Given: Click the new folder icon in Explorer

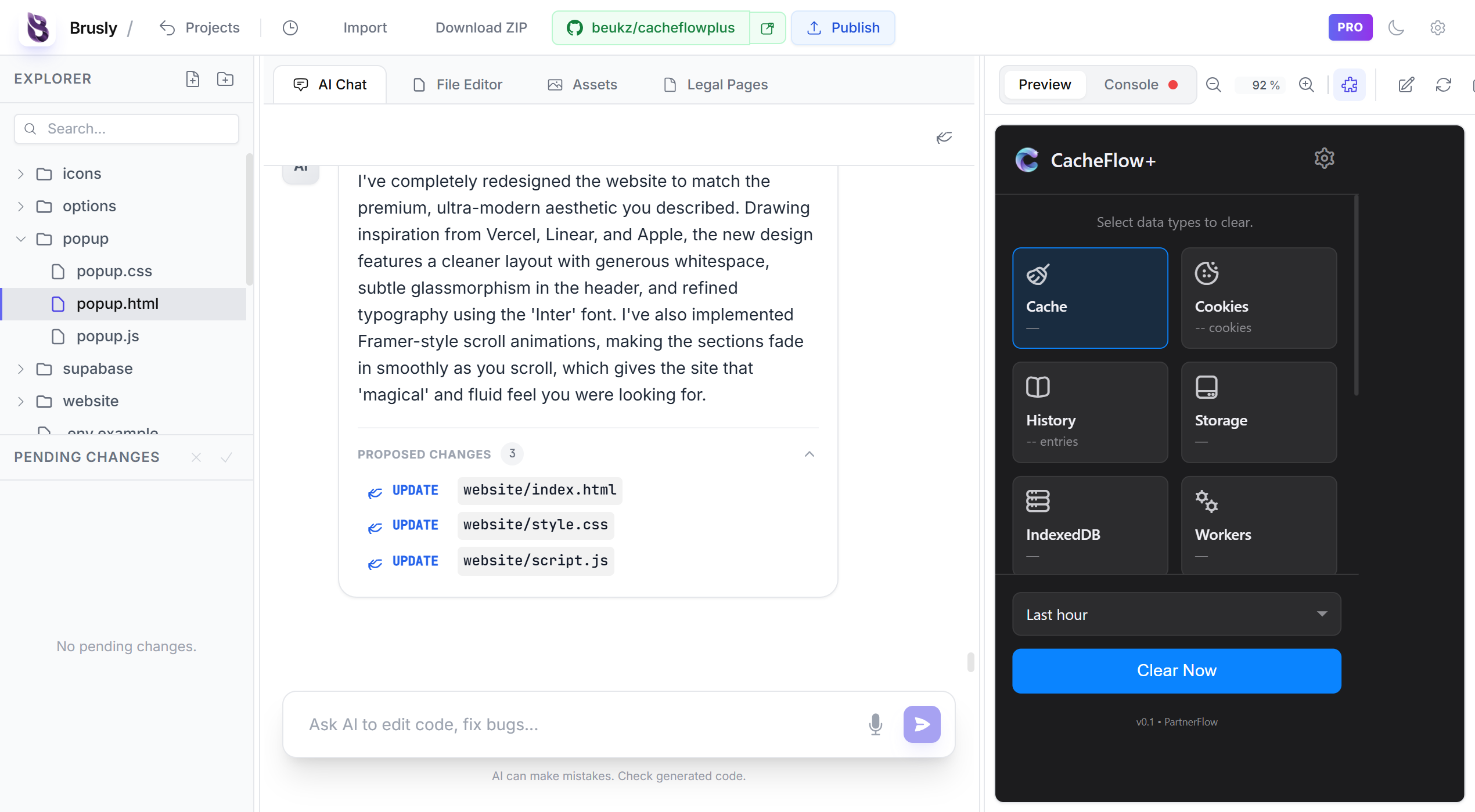Looking at the screenshot, I should pyautogui.click(x=225, y=79).
